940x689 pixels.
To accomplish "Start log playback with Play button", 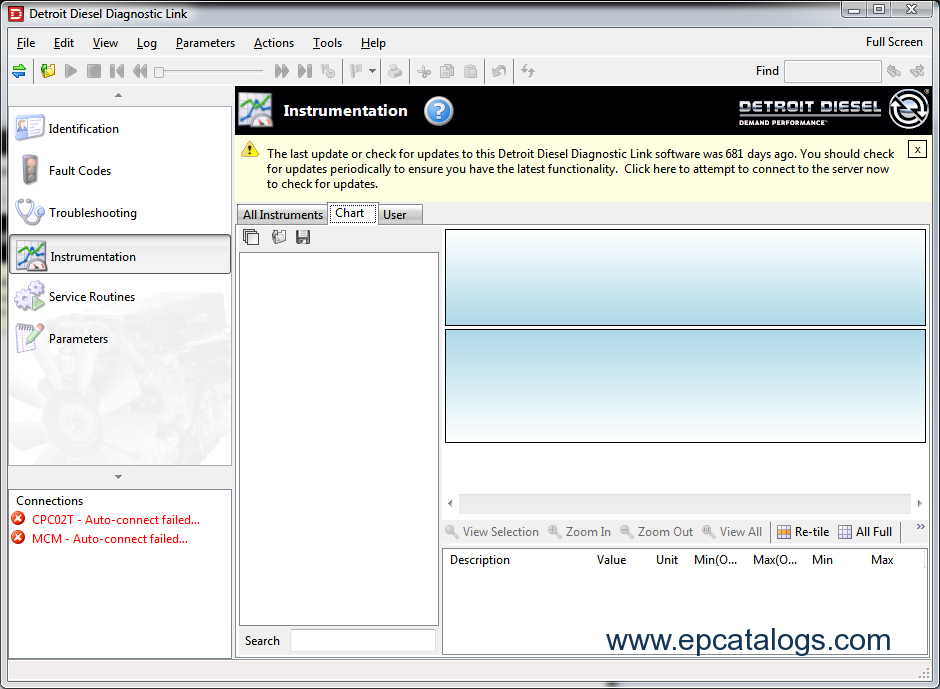I will coord(71,71).
